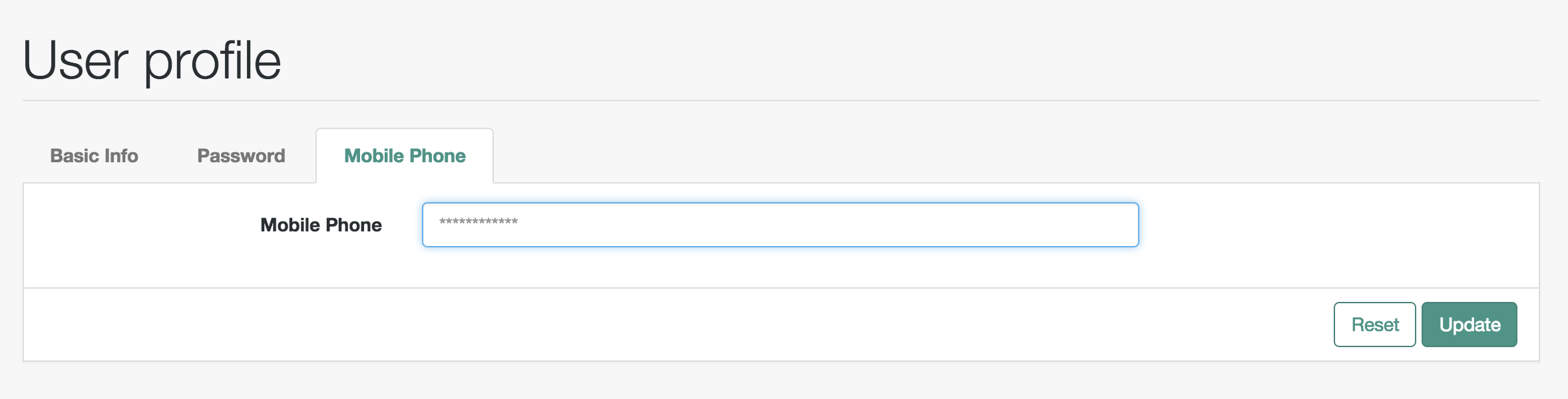Open the Password tab

[x=241, y=156]
